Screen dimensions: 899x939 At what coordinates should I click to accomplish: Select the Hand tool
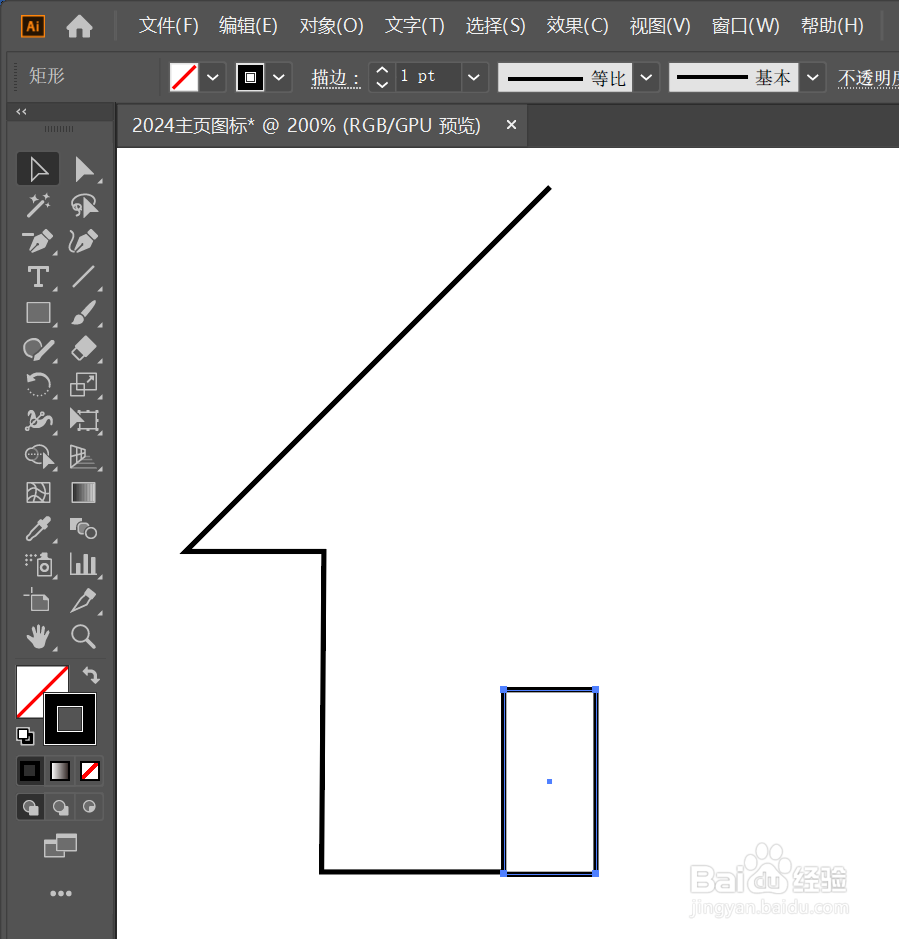[x=37, y=637]
